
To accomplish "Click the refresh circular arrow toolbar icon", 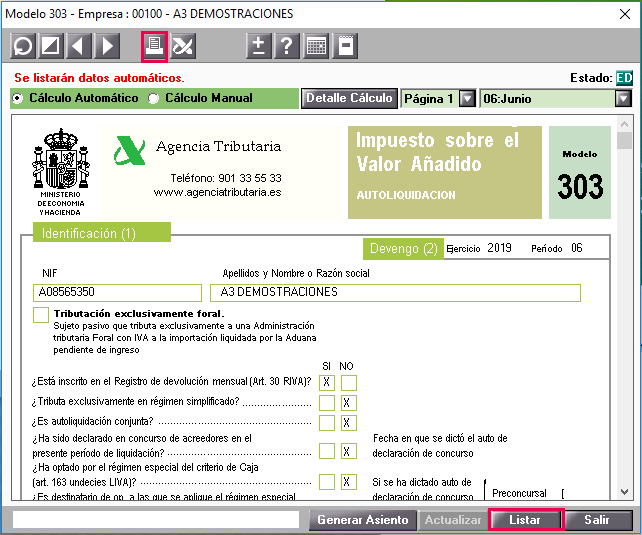I will coord(23,45).
